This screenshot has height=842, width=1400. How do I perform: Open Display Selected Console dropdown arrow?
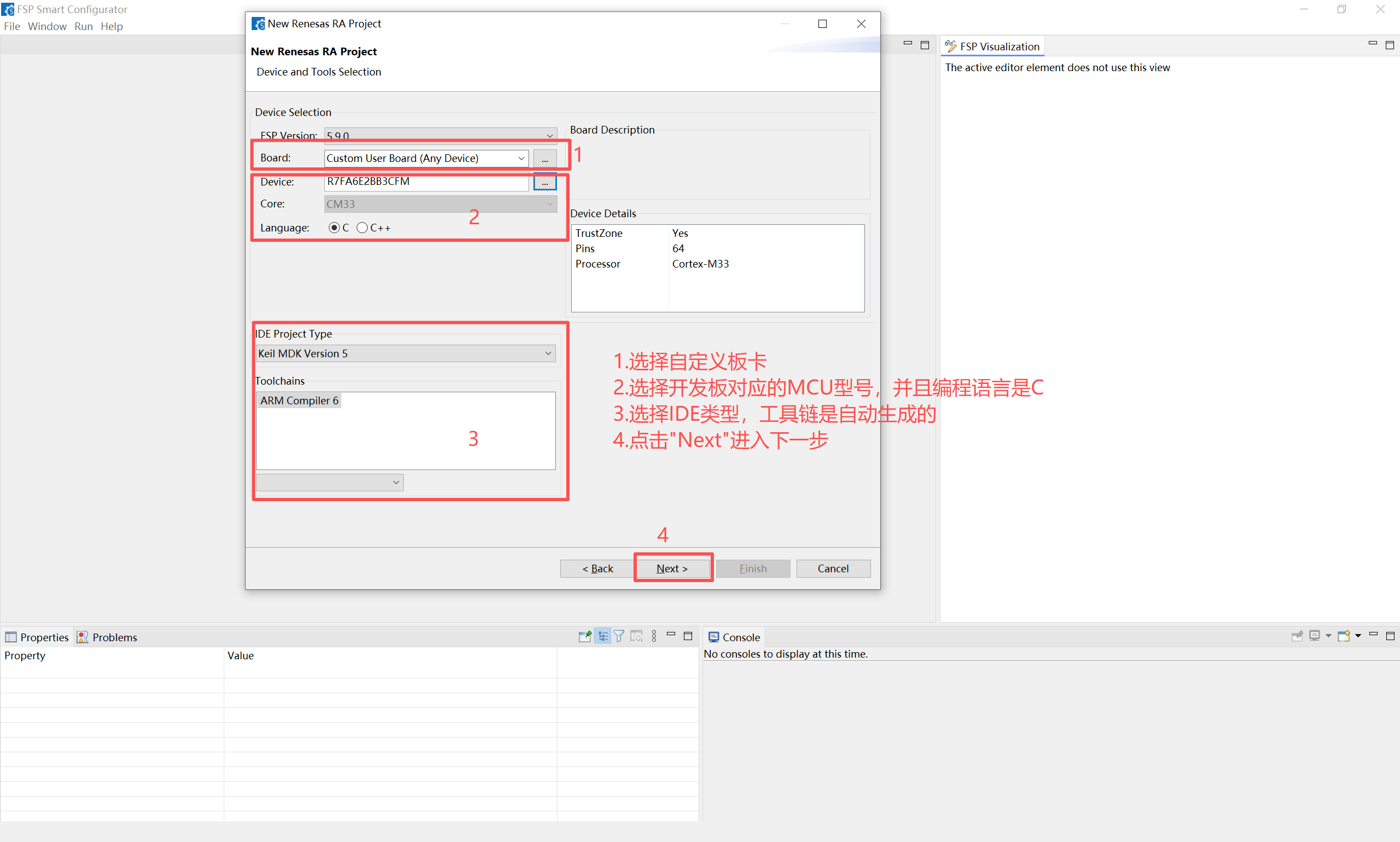(1328, 637)
